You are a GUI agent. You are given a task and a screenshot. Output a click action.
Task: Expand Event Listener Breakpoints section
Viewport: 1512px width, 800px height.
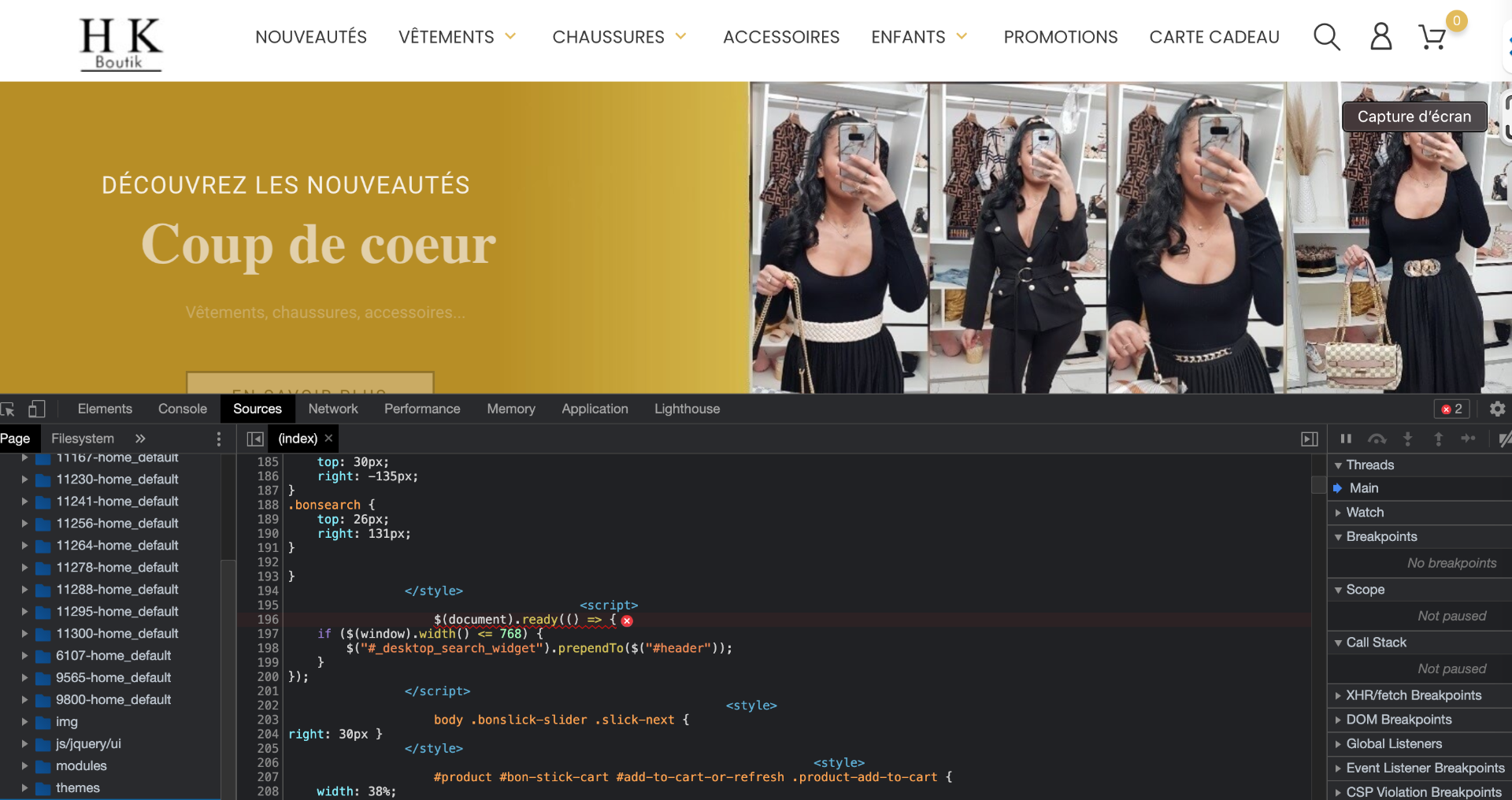(x=1338, y=768)
